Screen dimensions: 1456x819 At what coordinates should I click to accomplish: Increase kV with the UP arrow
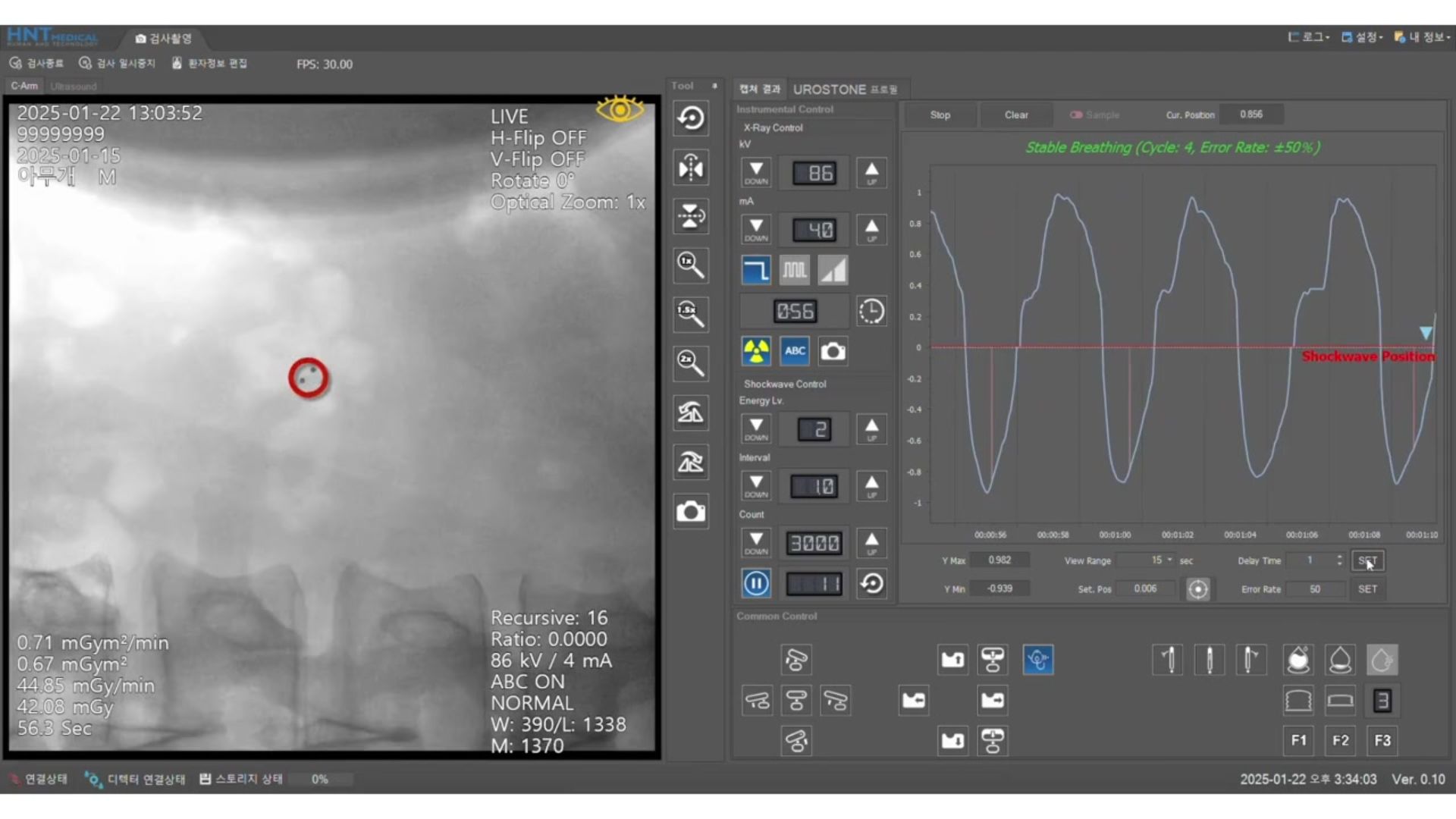[x=871, y=173]
